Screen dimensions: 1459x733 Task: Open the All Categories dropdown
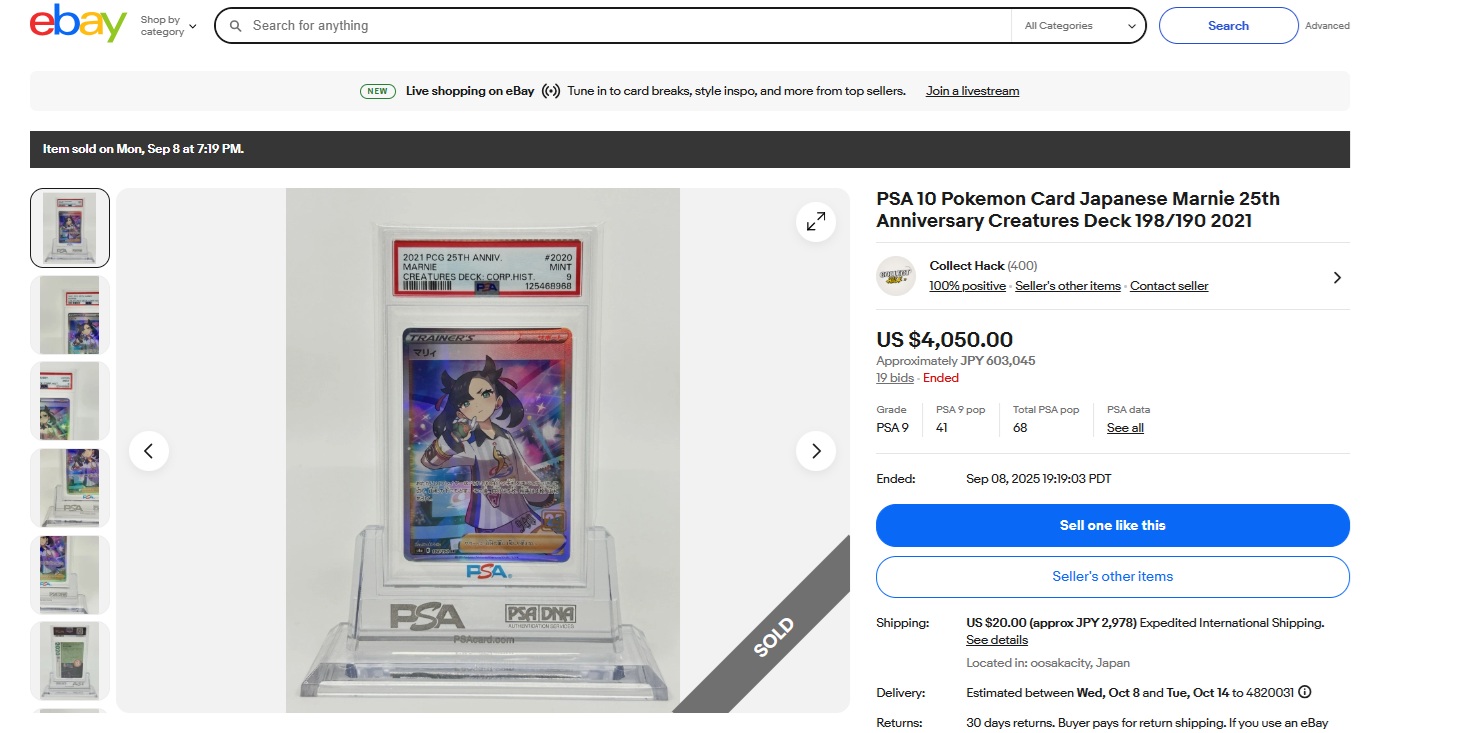(1079, 26)
